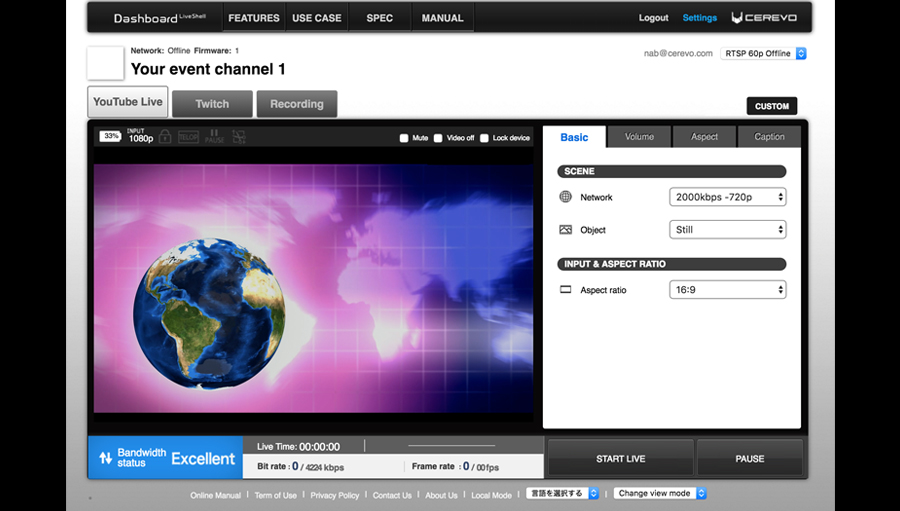Switch to the Volume tab
The height and width of the screenshot is (511, 900).
tap(639, 137)
